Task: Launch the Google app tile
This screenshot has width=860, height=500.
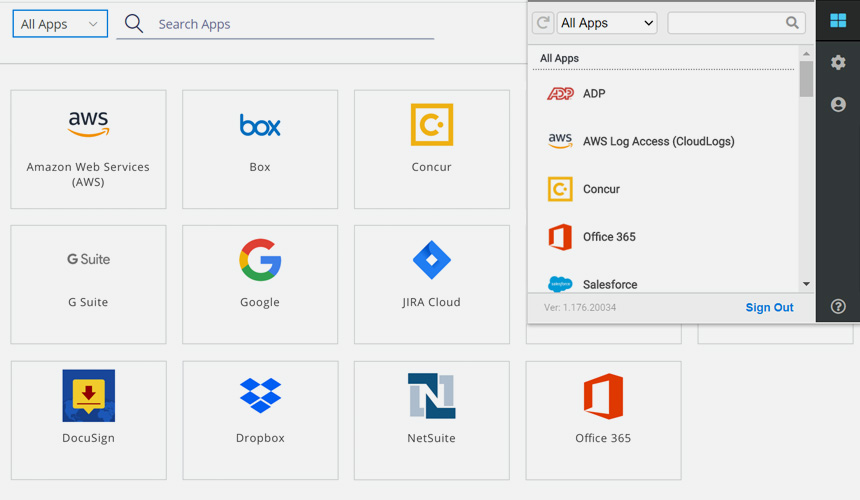Action: 260,285
